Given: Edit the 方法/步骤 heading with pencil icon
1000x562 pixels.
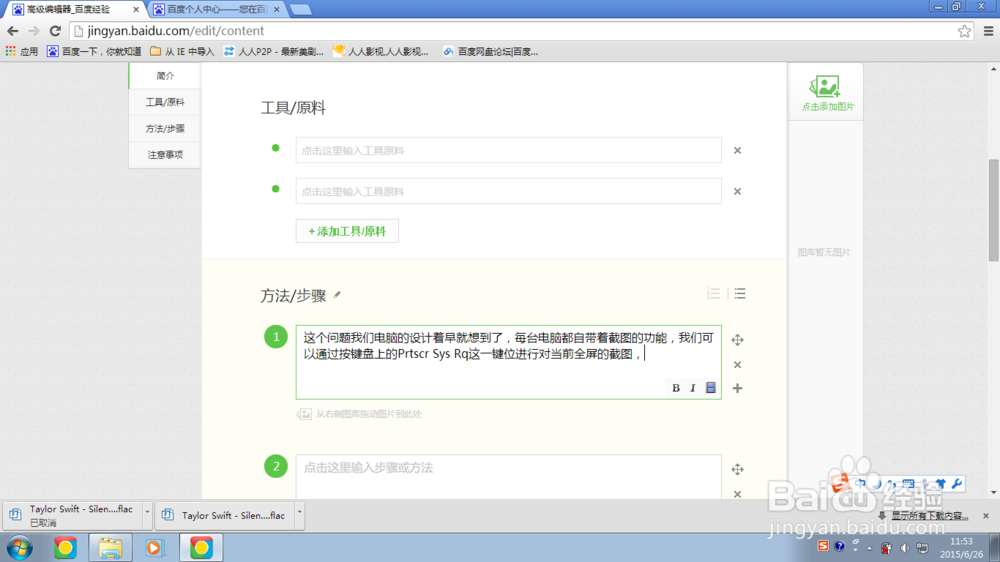Looking at the screenshot, I should (x=337, y=295).
